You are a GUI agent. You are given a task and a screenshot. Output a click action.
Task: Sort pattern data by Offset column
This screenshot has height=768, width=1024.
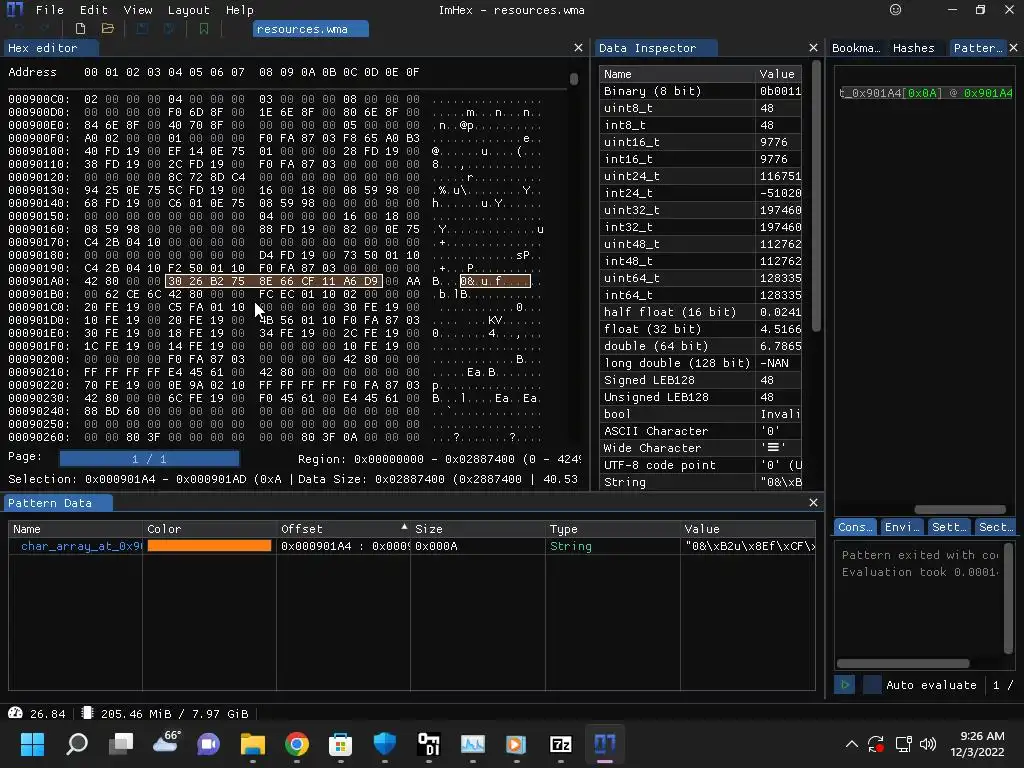[343, 528]
